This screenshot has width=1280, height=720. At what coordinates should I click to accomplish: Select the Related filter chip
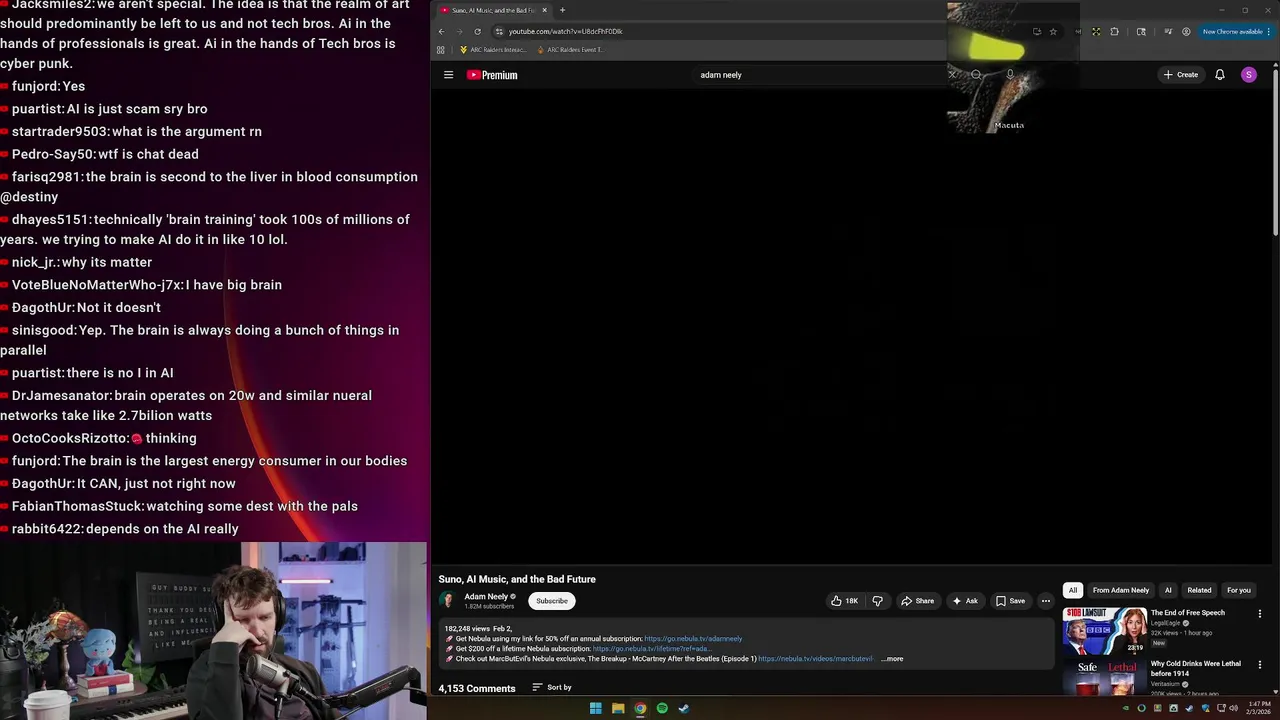click(x=1199, y=590)
